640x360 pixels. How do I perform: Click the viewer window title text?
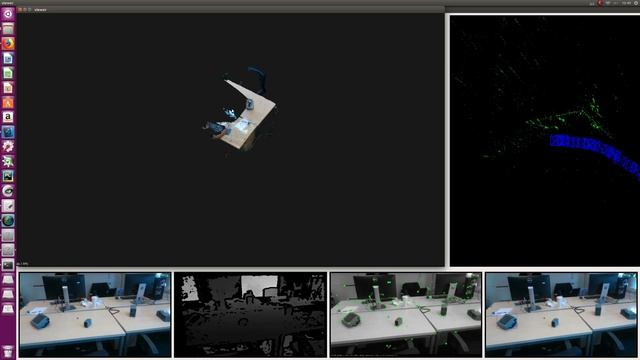pos(40,9)
